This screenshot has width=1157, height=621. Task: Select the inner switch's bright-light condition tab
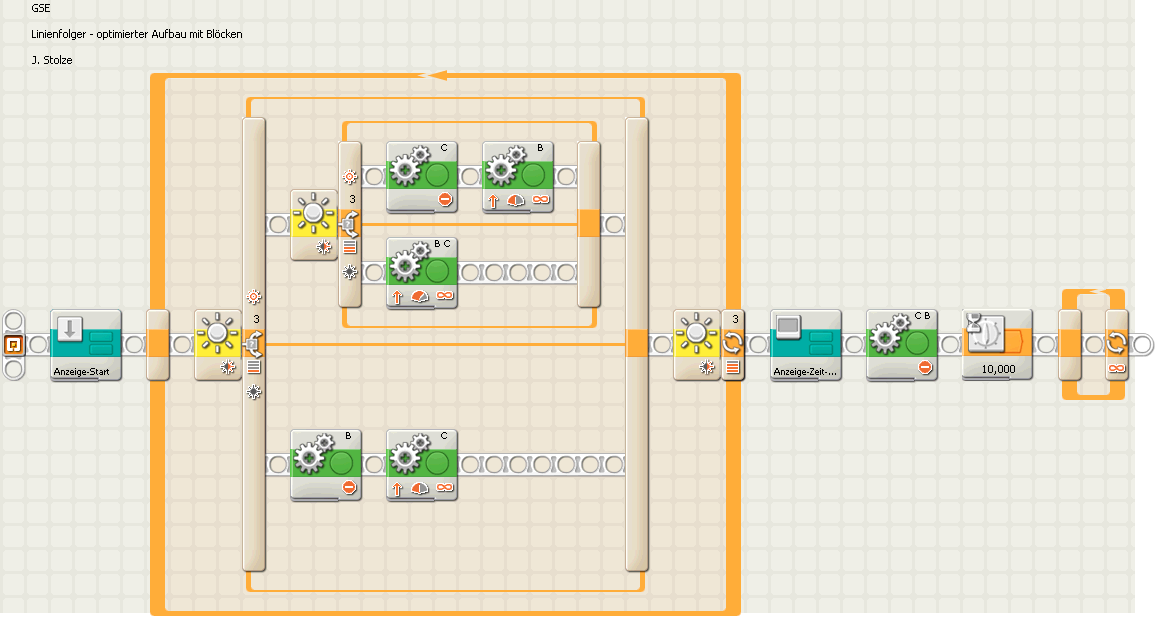pyautogui.click(x=349, y=177)
